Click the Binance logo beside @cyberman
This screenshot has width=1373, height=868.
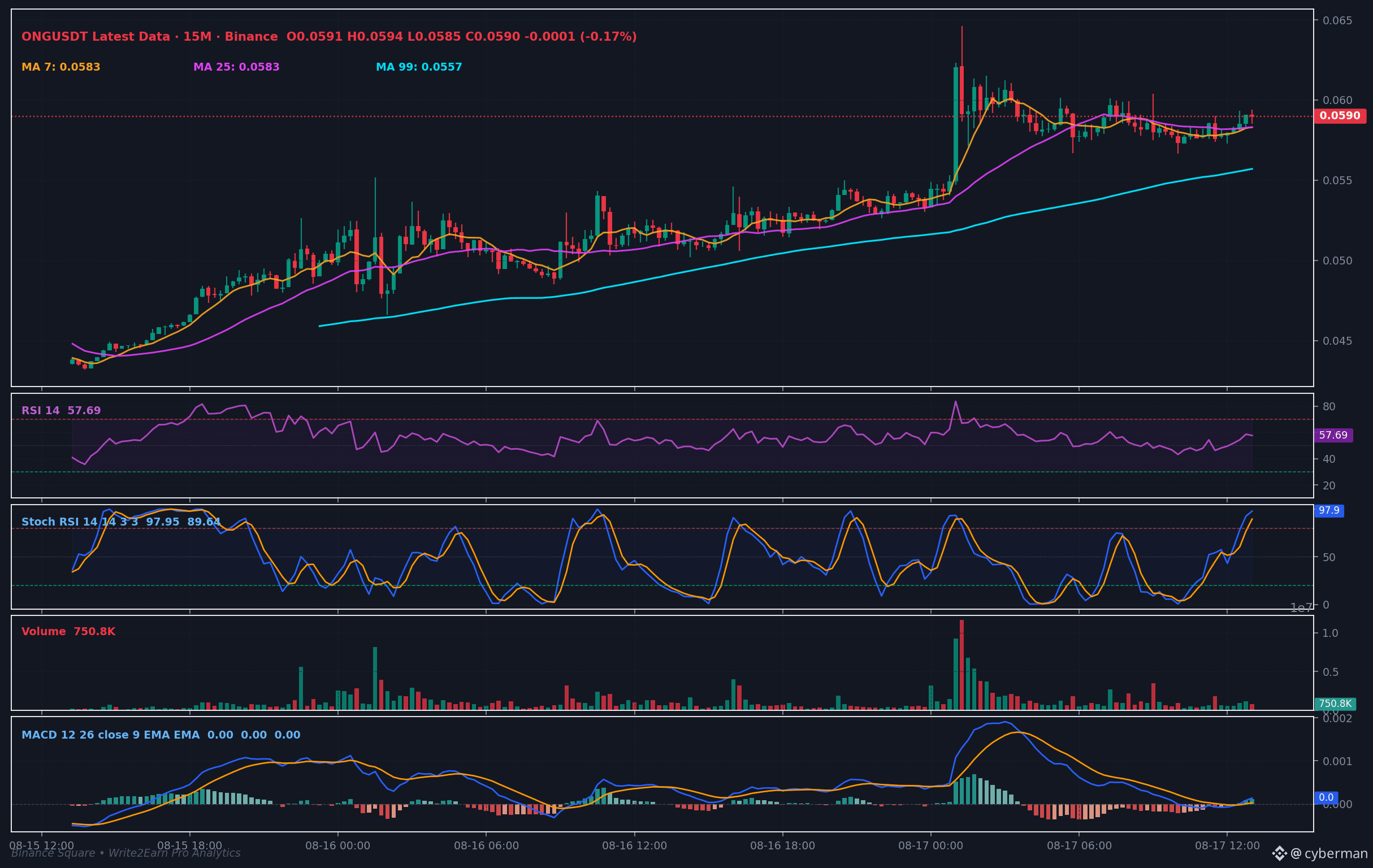(1280, 853)
